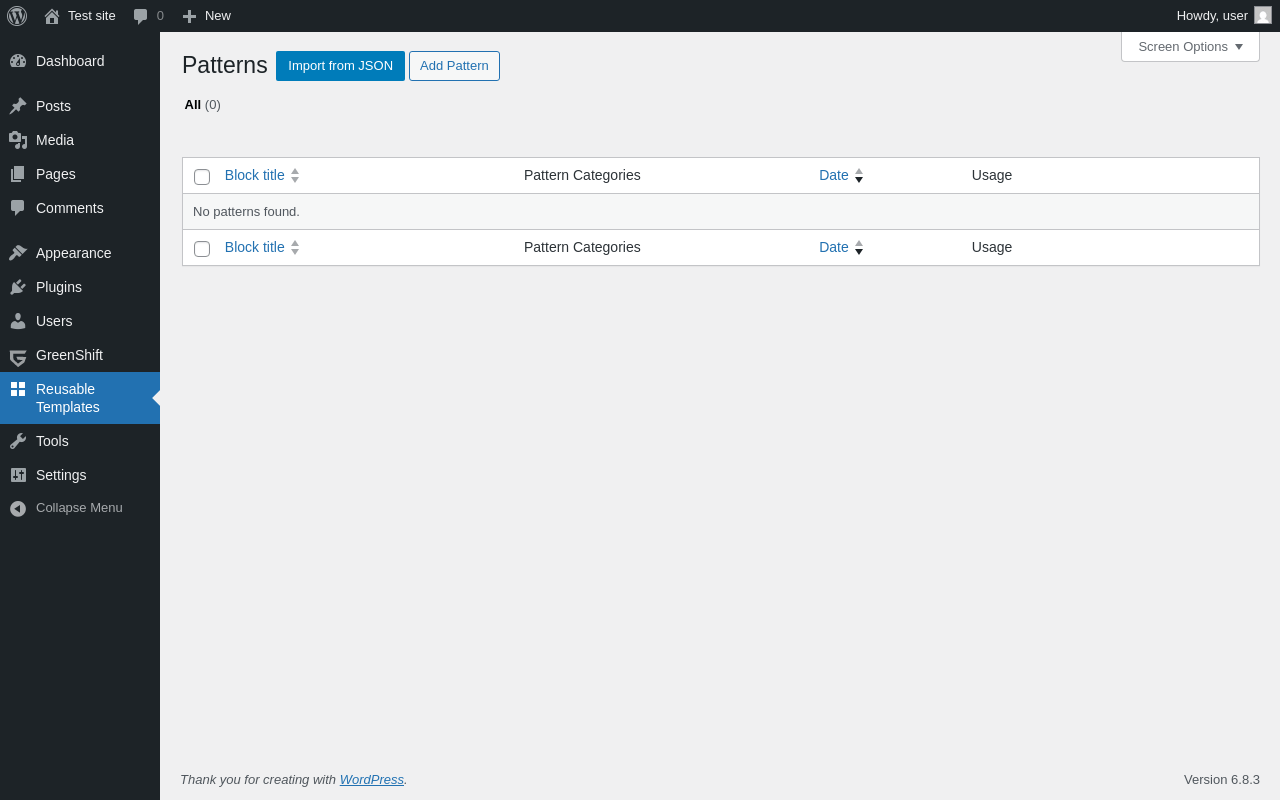Click the Reusable Templates grid icon
Screen dimensions: 1280x800
(x=18, y=389)
